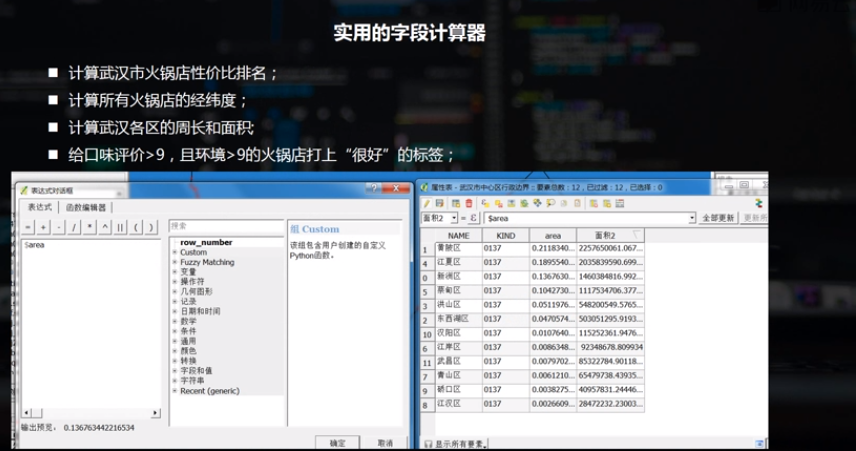Image resolution: width=856 pixels, height=451 pixels.
Task: Click the $area expression field in attribute table
Action: [585, 218]
